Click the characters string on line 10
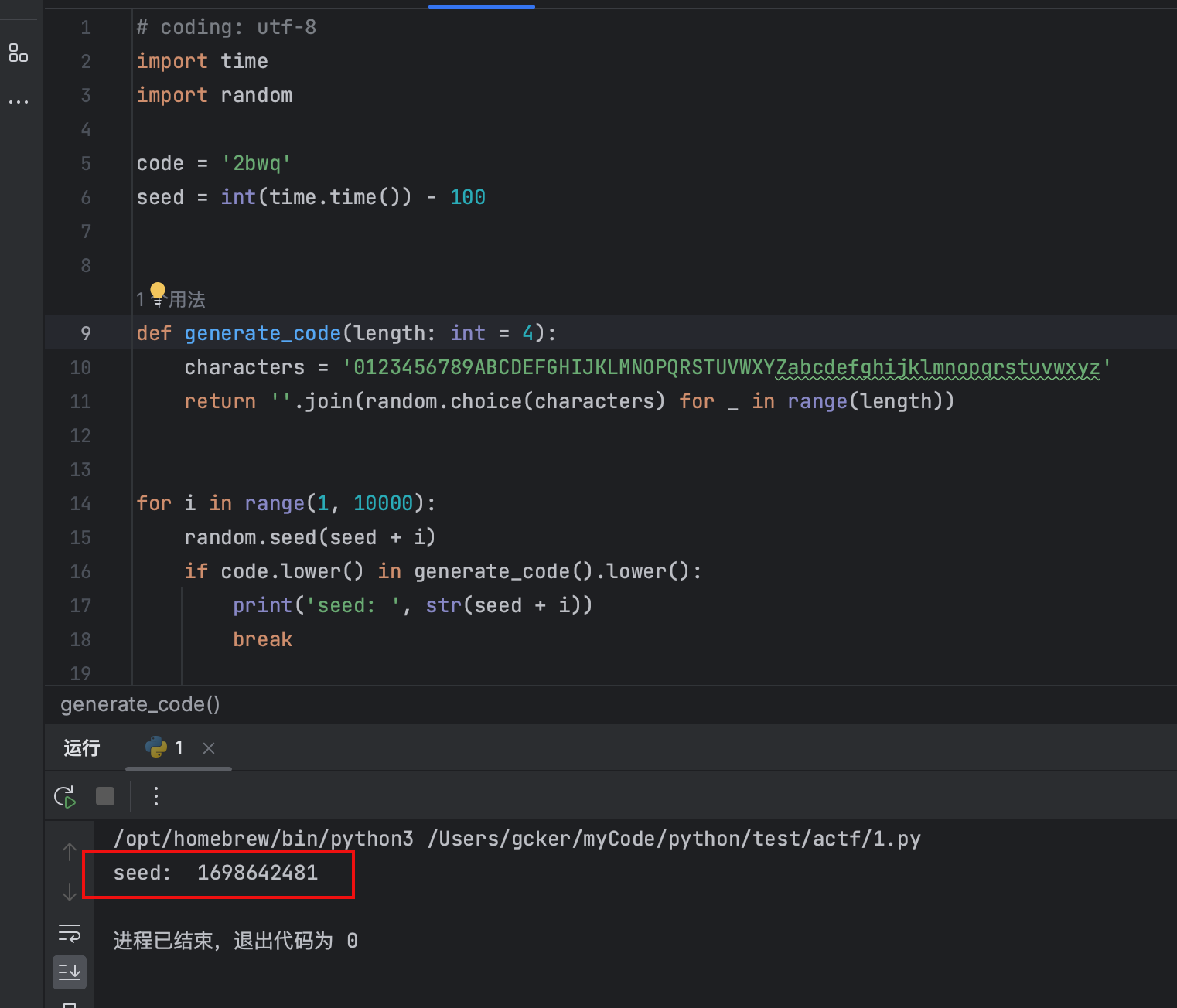The height and width of the screenshot is (1008, 1177). coord(727,367)
